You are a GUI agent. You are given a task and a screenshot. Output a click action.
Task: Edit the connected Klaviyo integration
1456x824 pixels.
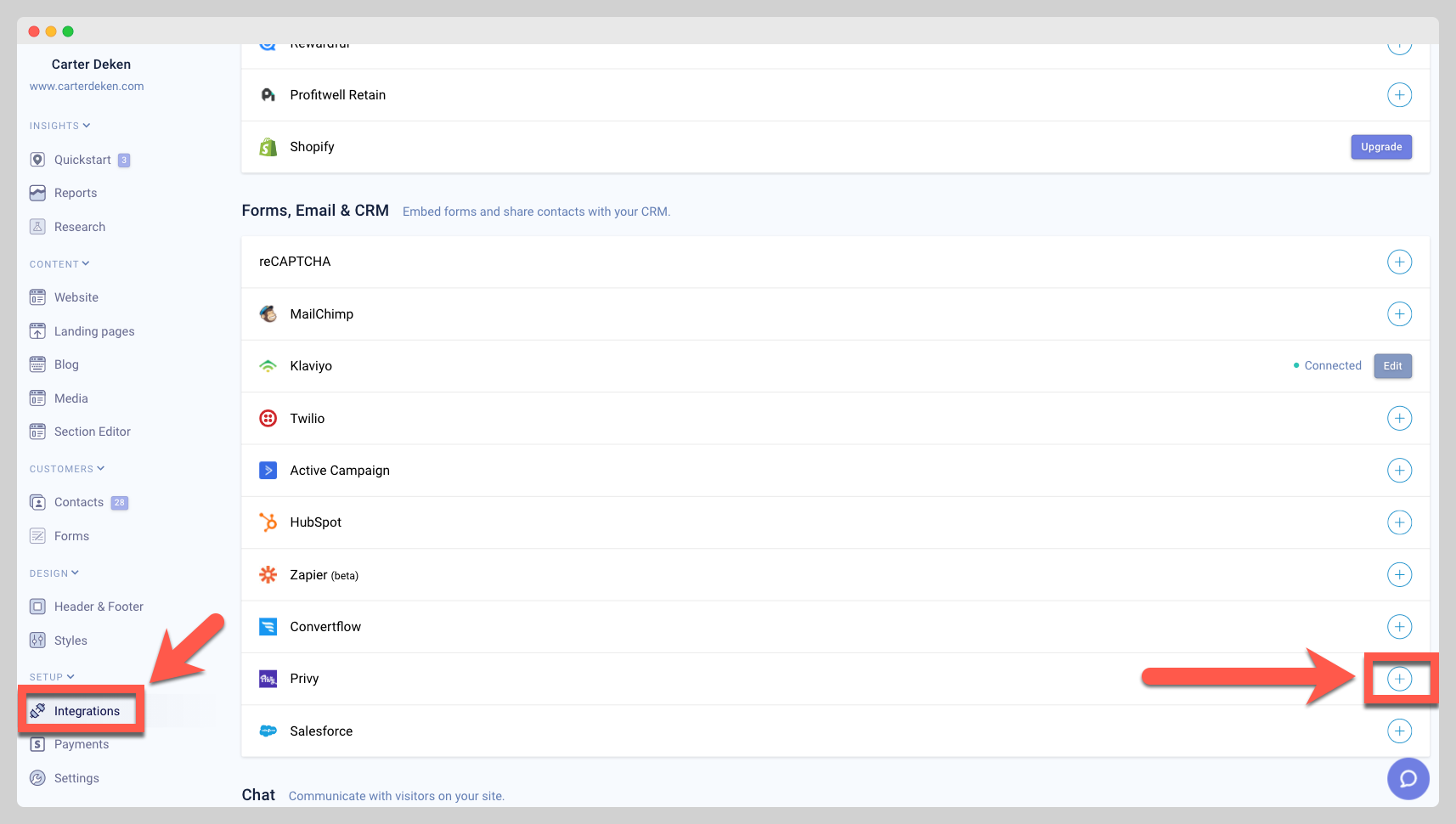(x=1392, y=366)
